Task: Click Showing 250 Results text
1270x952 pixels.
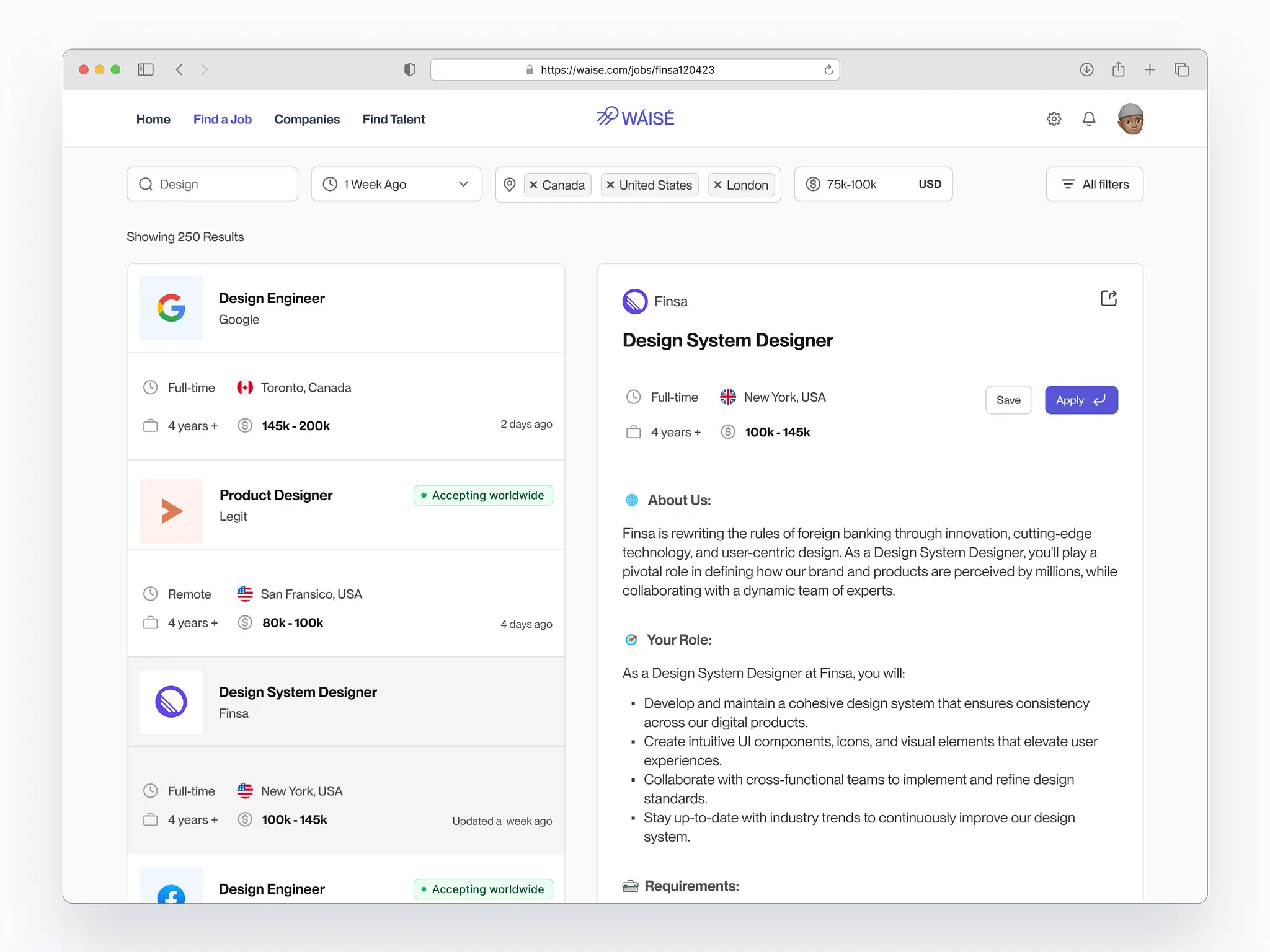Action: (x=185, y=237)
